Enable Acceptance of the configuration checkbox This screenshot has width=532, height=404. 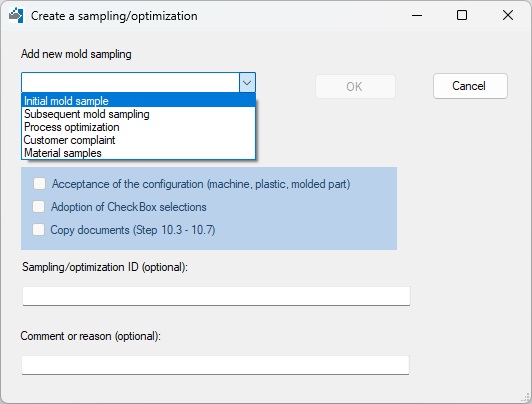coord(39,184)
